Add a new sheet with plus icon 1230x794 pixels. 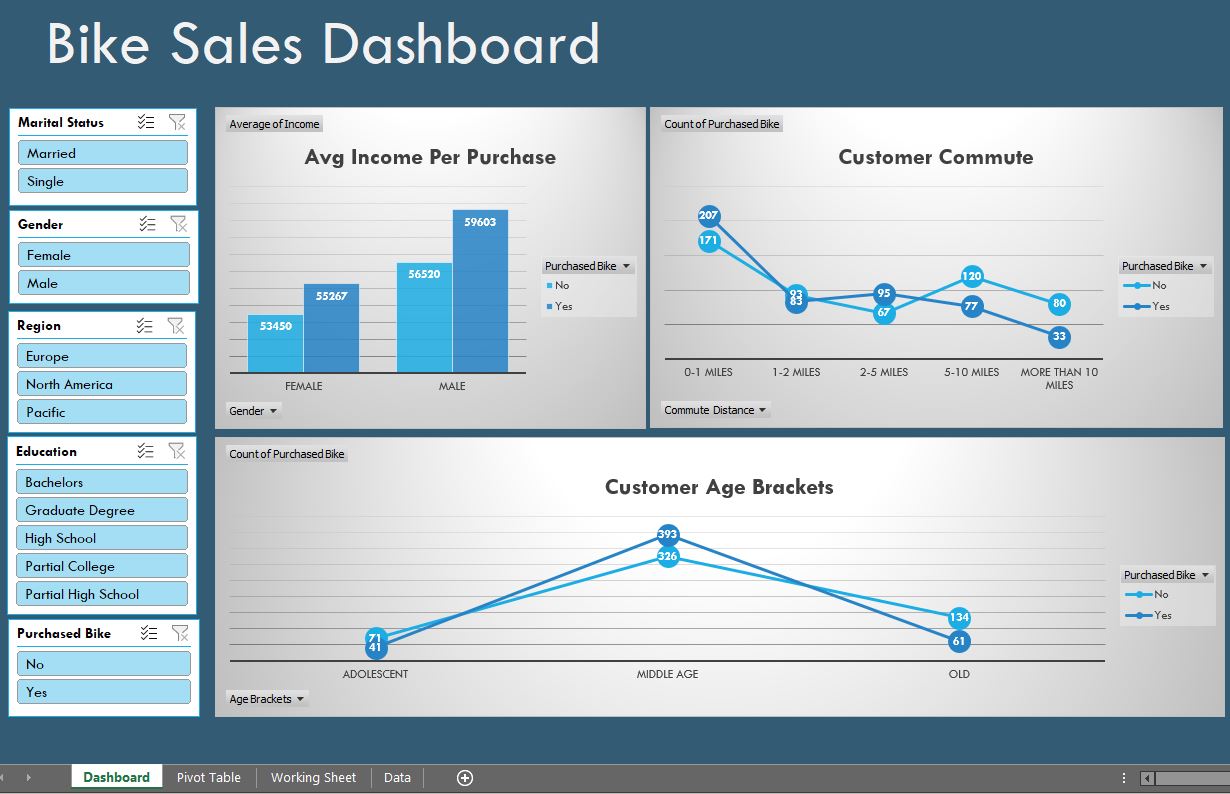465,777
